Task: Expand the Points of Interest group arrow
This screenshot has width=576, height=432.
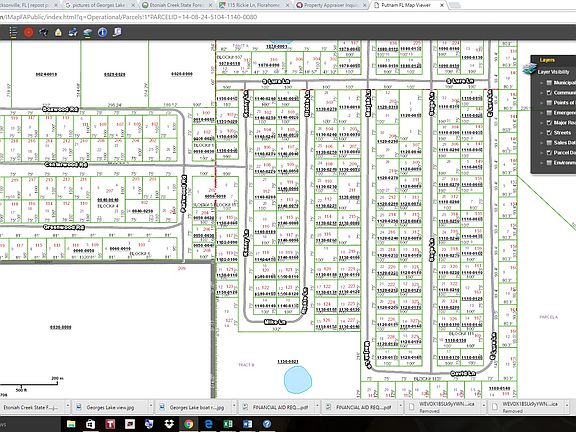Action: (x=541, y=102)
